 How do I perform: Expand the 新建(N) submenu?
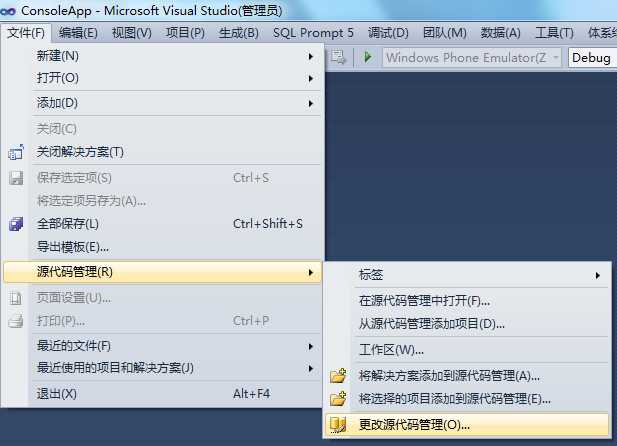[x=162, y=56]
